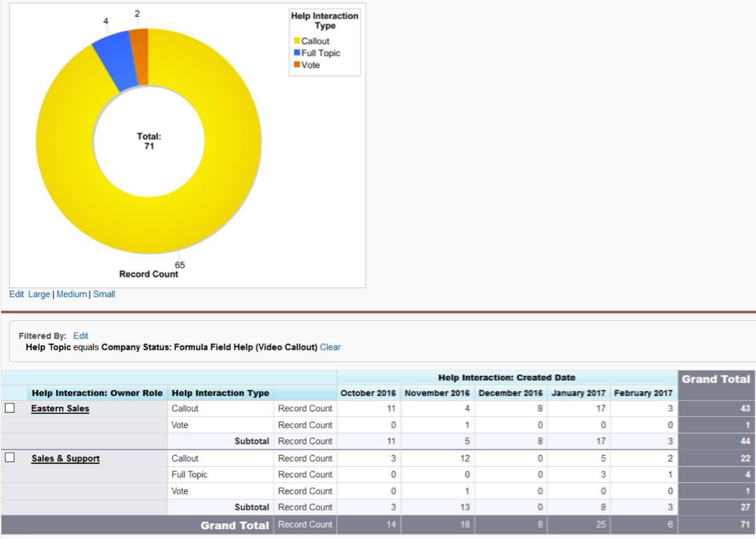Open the Sales & Support role link
This screenshot has width=756, height=539.
[66, 458]
